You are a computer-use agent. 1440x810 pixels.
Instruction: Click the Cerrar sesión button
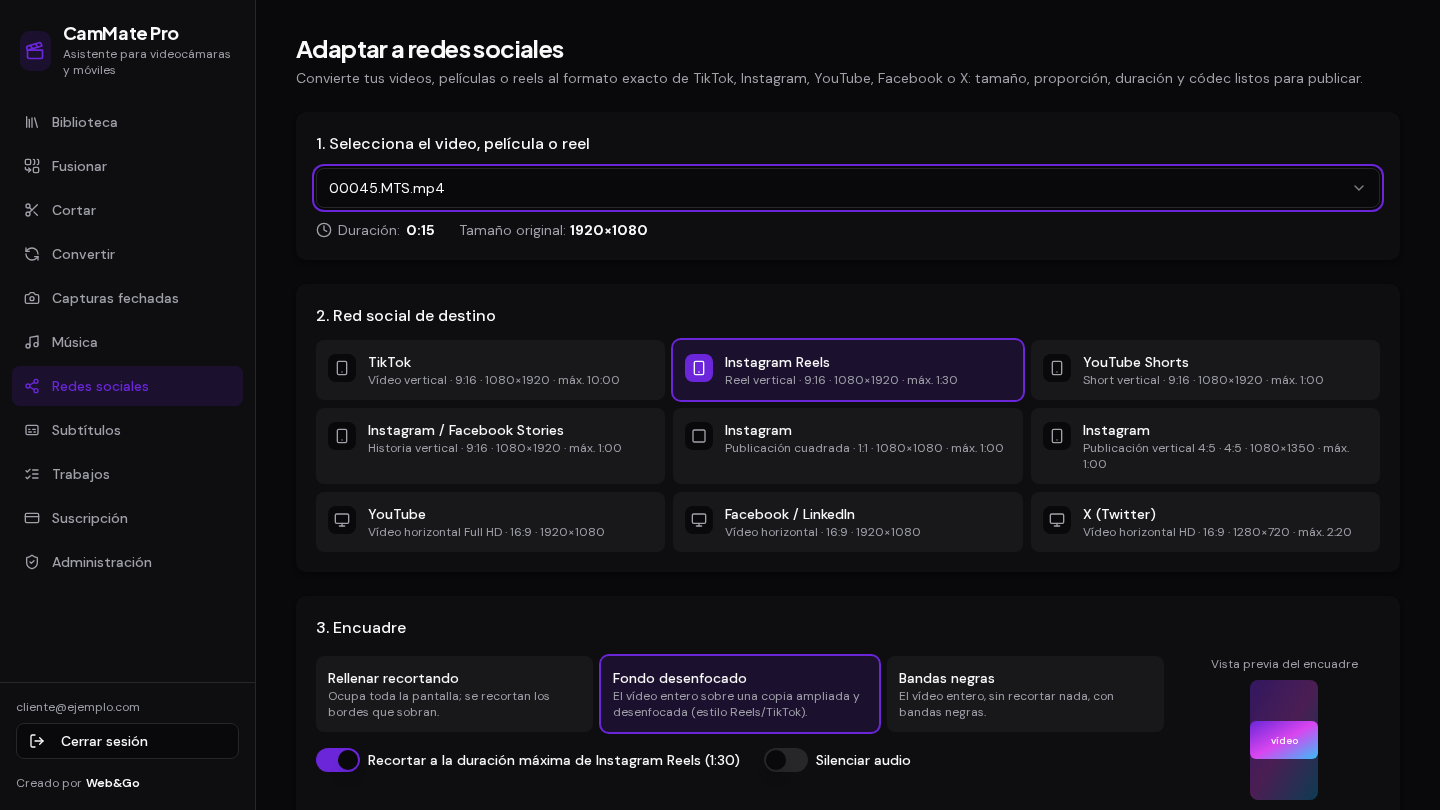coord(127,741)
